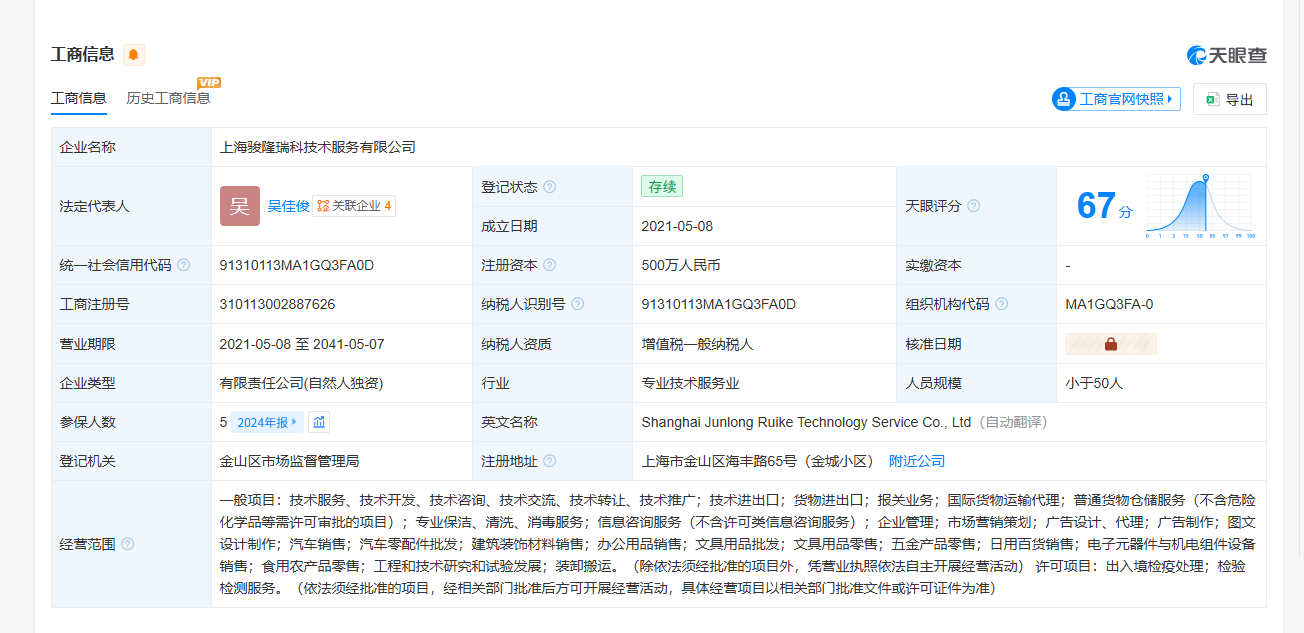
Task: Click help icon next to 注册资本
Action: tap(549, 265)
